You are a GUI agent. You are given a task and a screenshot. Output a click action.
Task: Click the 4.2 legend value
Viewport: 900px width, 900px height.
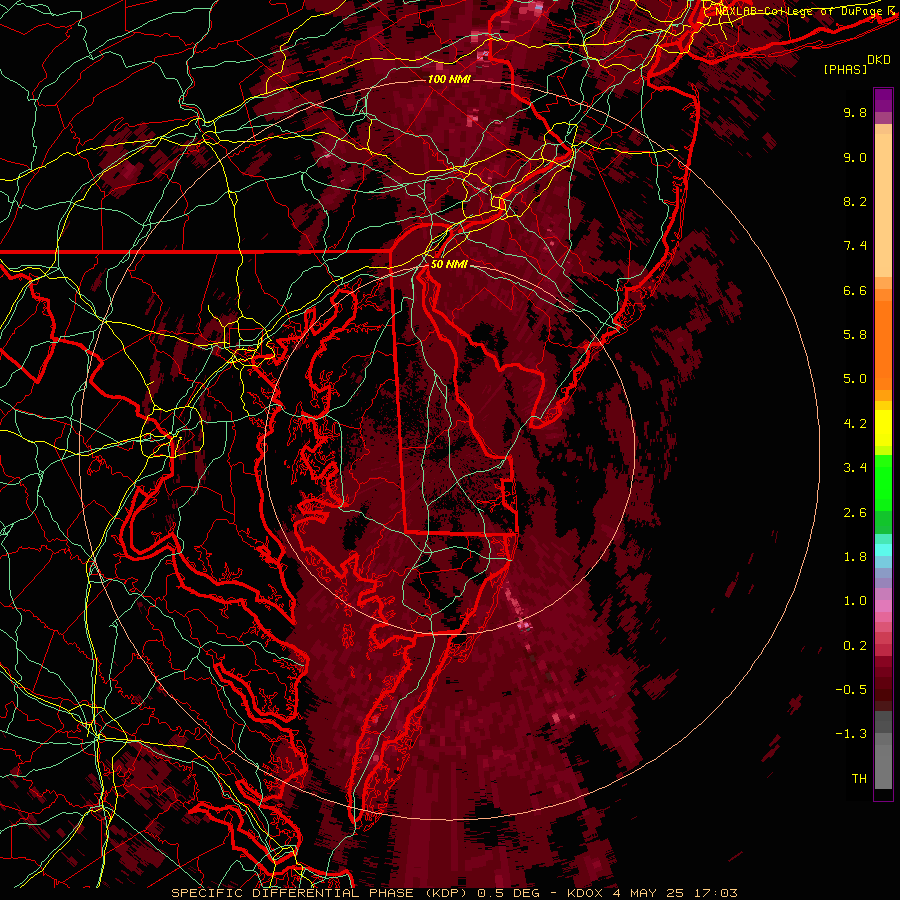point(855,424)
